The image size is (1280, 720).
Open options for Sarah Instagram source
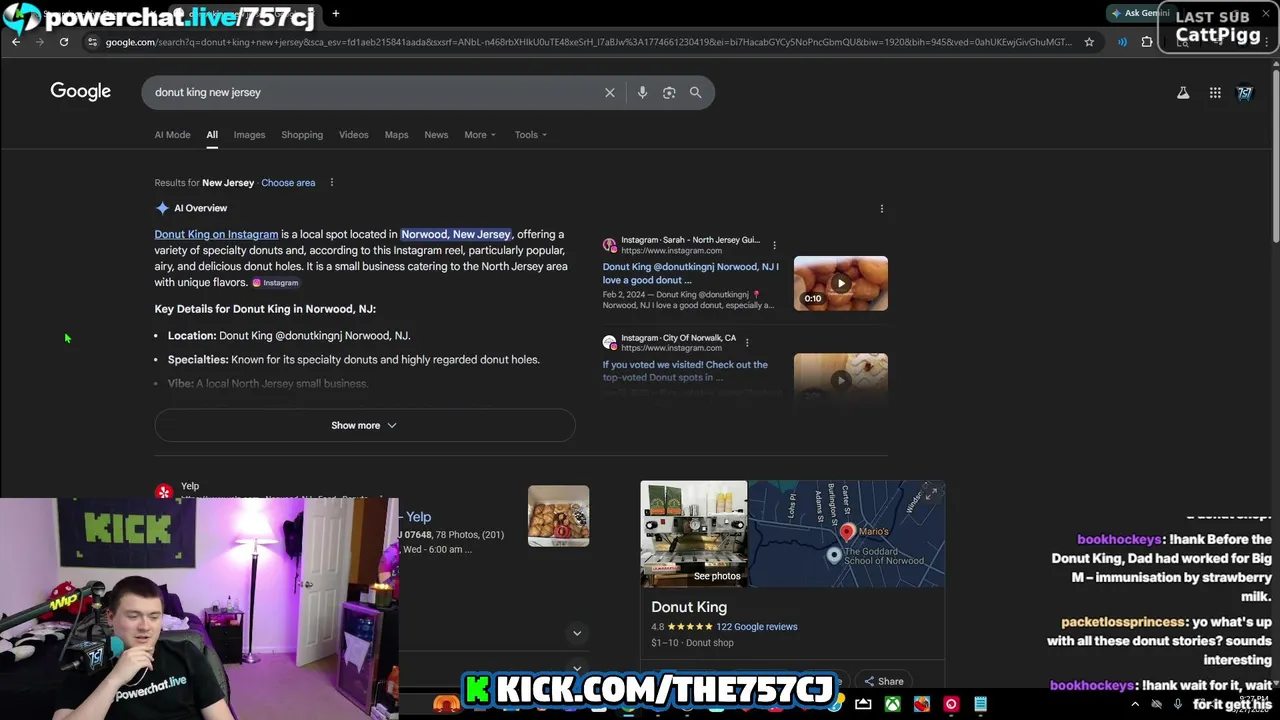(774, 245)
